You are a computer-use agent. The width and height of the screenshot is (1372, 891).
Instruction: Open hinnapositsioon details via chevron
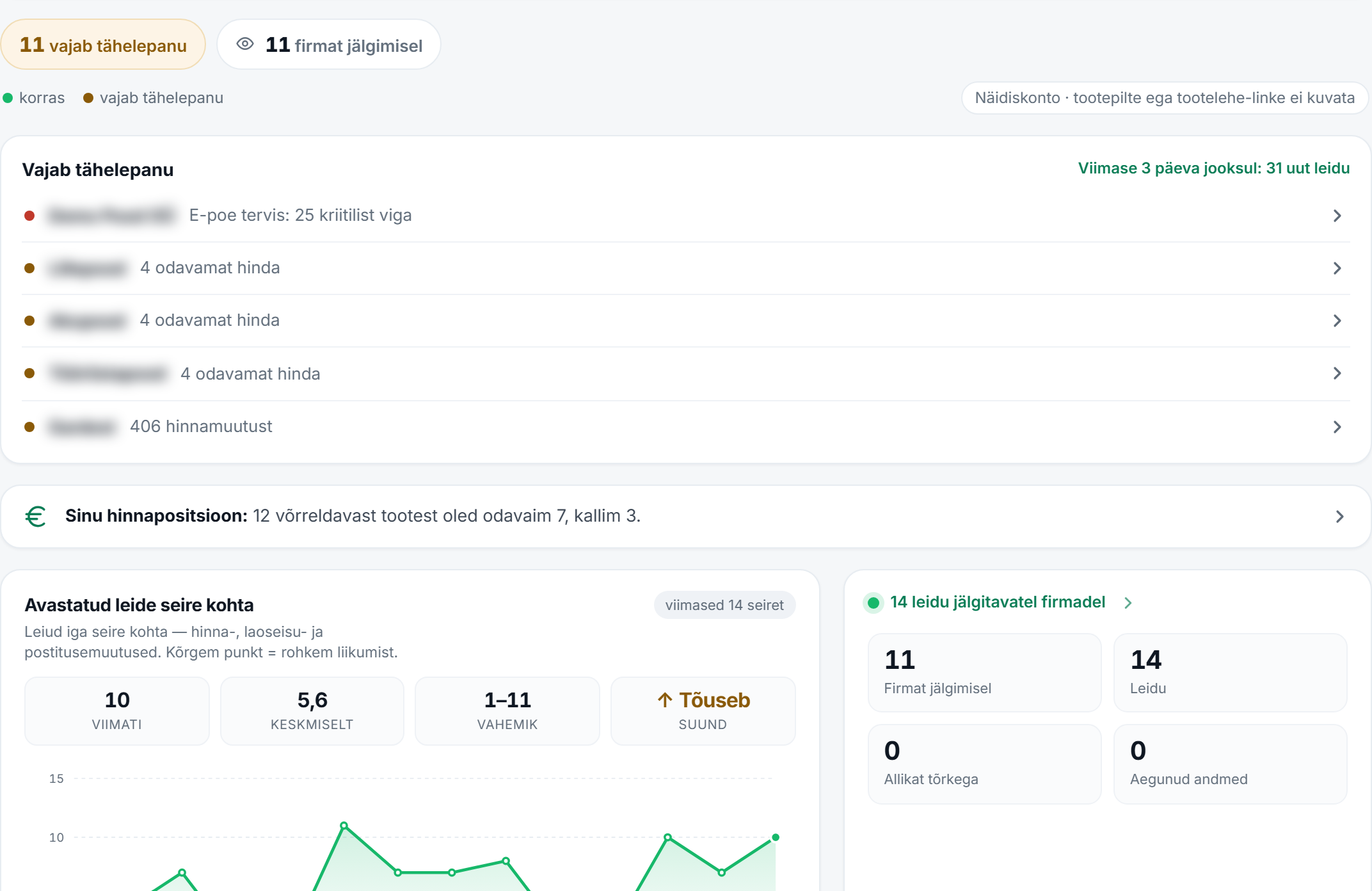click(x=1340, y=517)
